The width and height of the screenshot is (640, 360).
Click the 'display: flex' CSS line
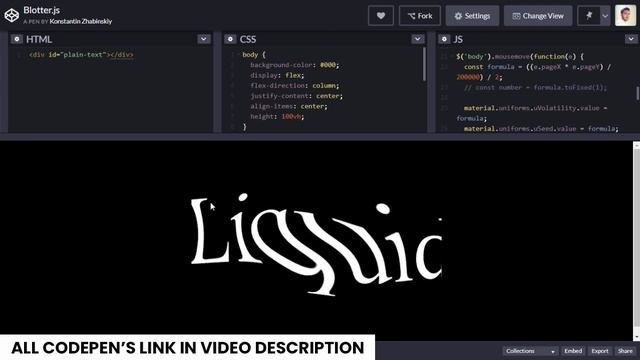(277, 76)
